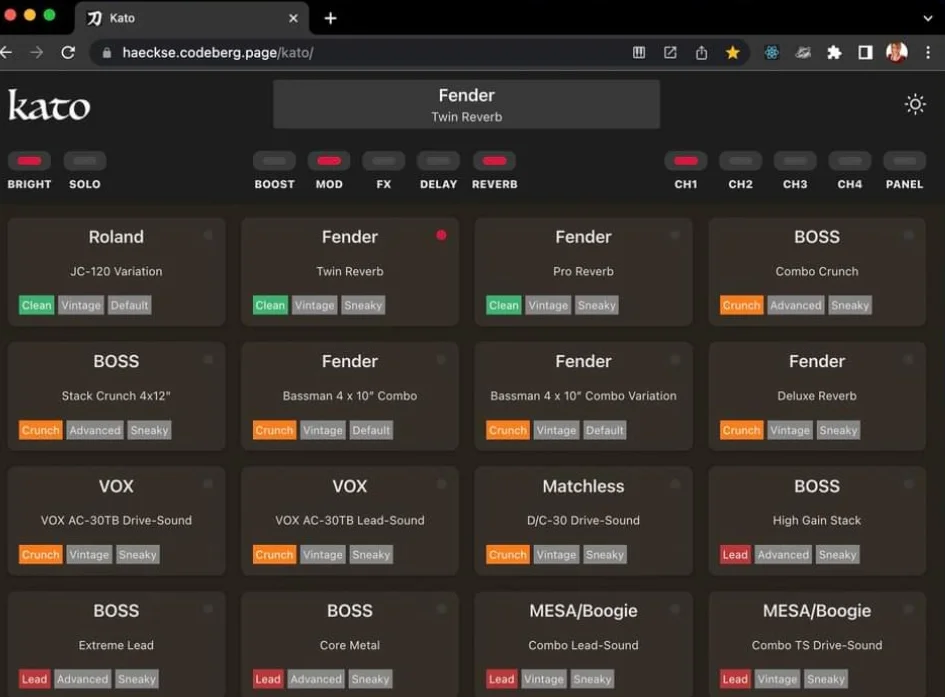This screenshot has width=945, height=697.
Task: Click the red active indicator on Twin Reverb card
Action: [441, 235]
